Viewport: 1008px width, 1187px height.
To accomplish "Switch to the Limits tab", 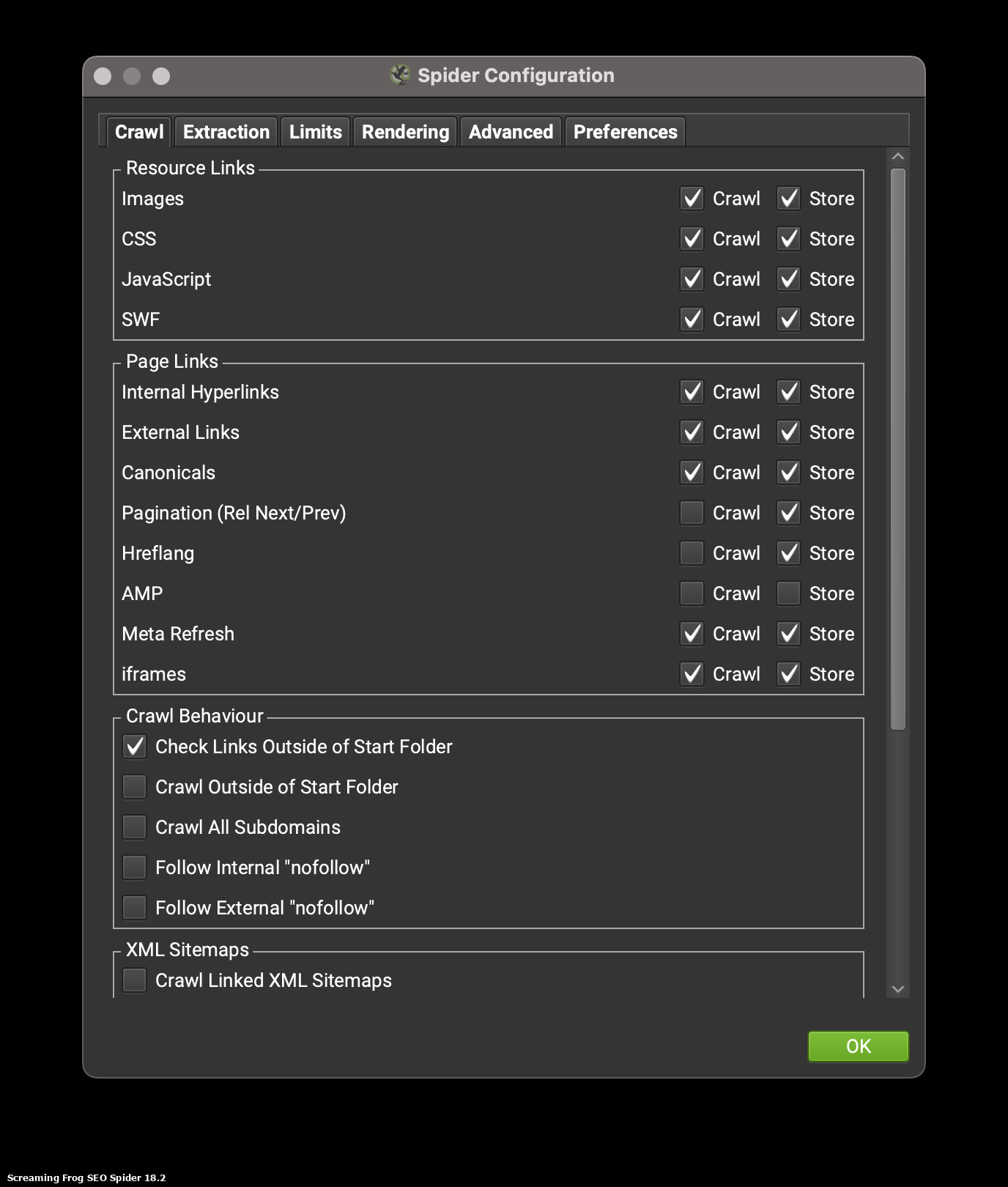I will point(315,132).
